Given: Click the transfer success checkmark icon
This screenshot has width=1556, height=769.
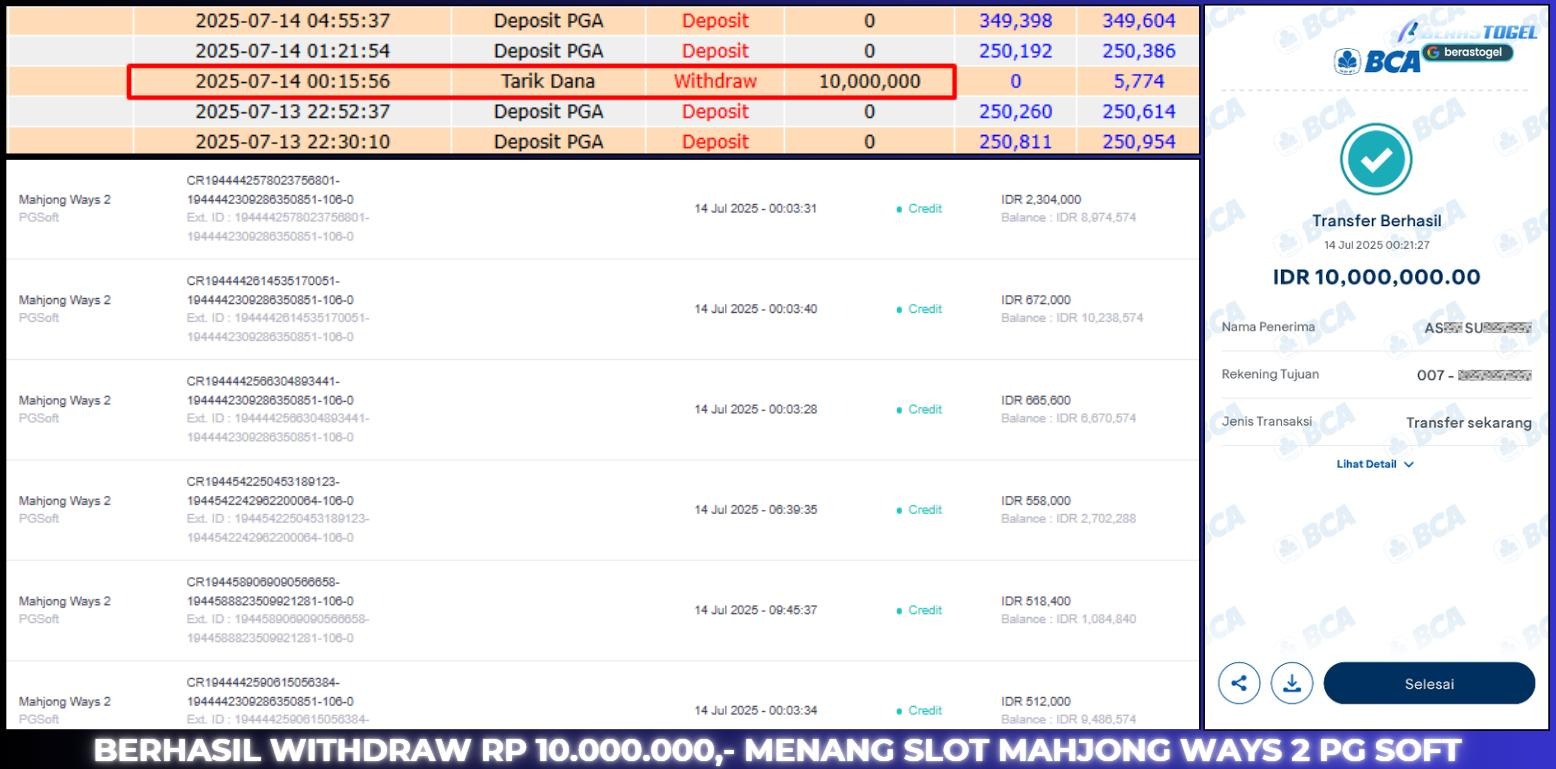Looking at the screenshot, I should (x=1376, y=158).
